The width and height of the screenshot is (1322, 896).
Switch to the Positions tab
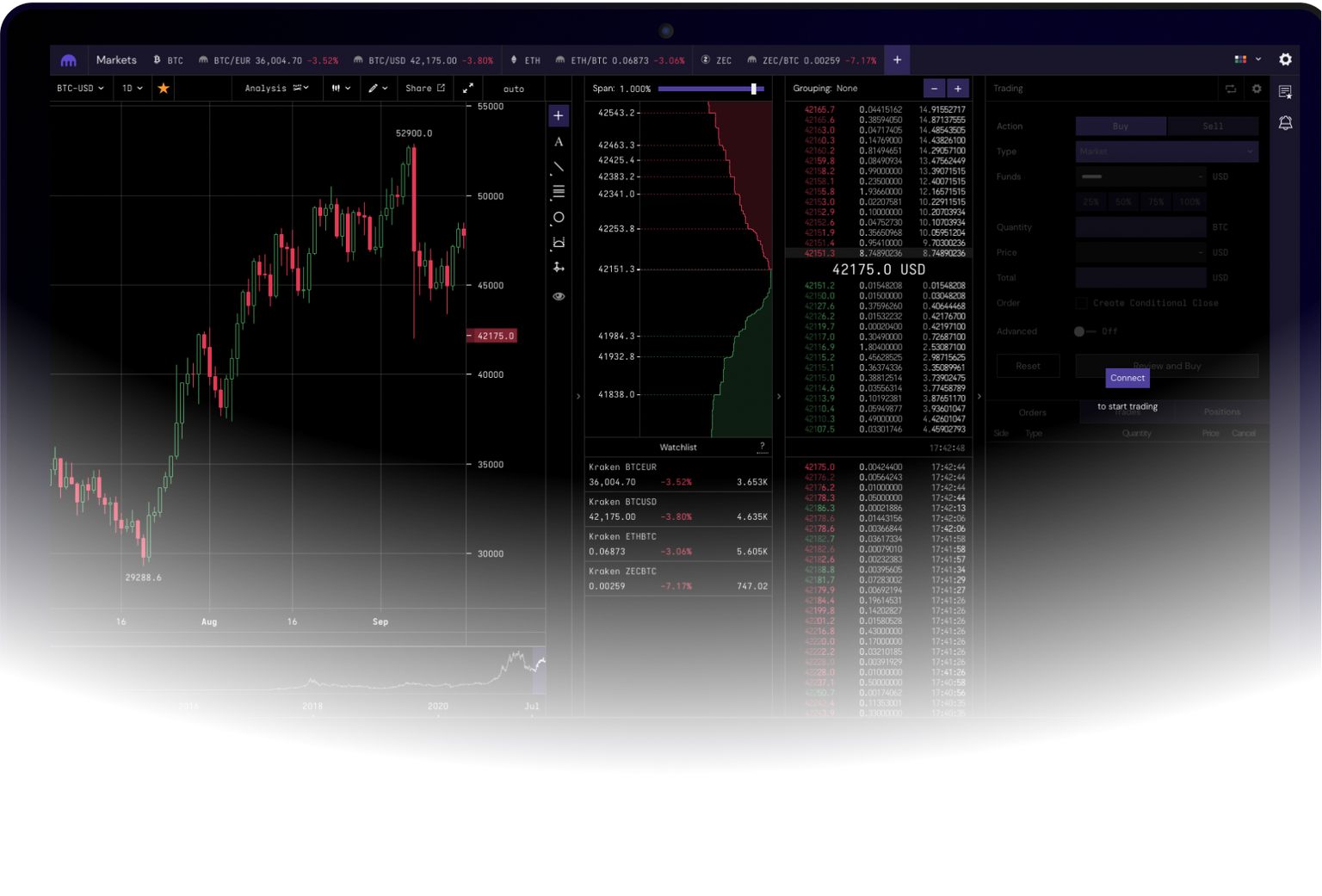click(x=1220, y=411)
